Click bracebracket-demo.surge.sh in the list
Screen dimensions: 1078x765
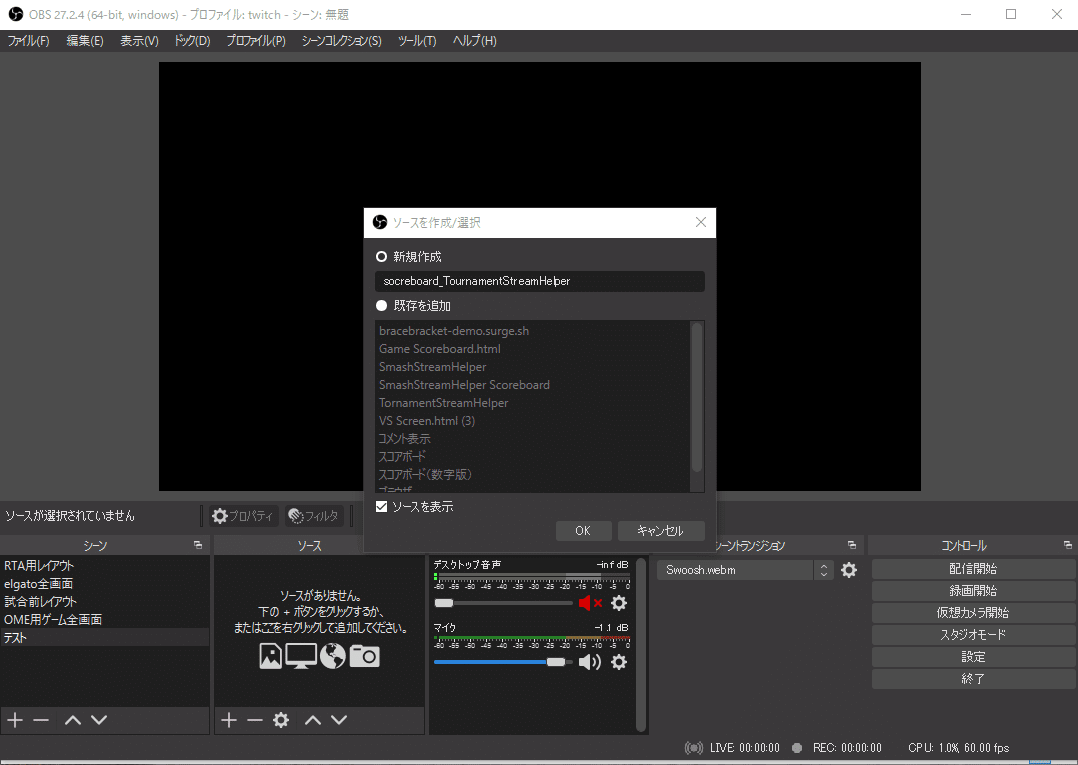pyautogui.click(x=454, y=331)
